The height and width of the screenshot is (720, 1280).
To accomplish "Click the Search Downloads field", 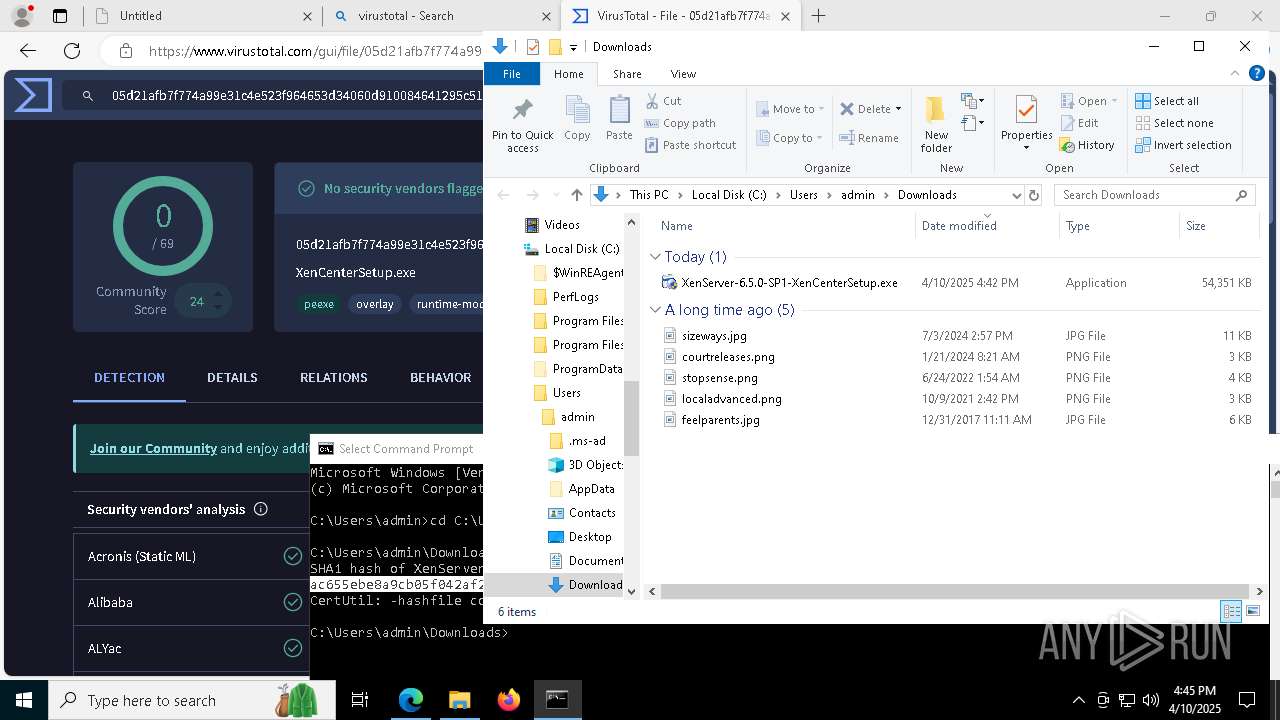I will click(x=1154, y=195).
